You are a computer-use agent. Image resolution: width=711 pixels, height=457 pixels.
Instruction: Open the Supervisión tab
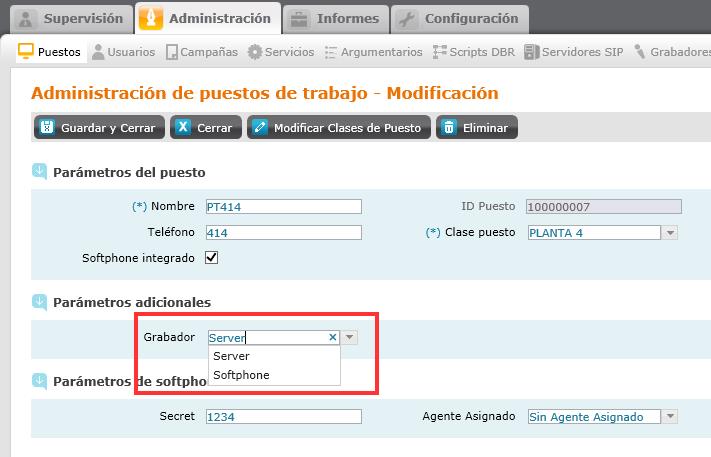(71, 19)
